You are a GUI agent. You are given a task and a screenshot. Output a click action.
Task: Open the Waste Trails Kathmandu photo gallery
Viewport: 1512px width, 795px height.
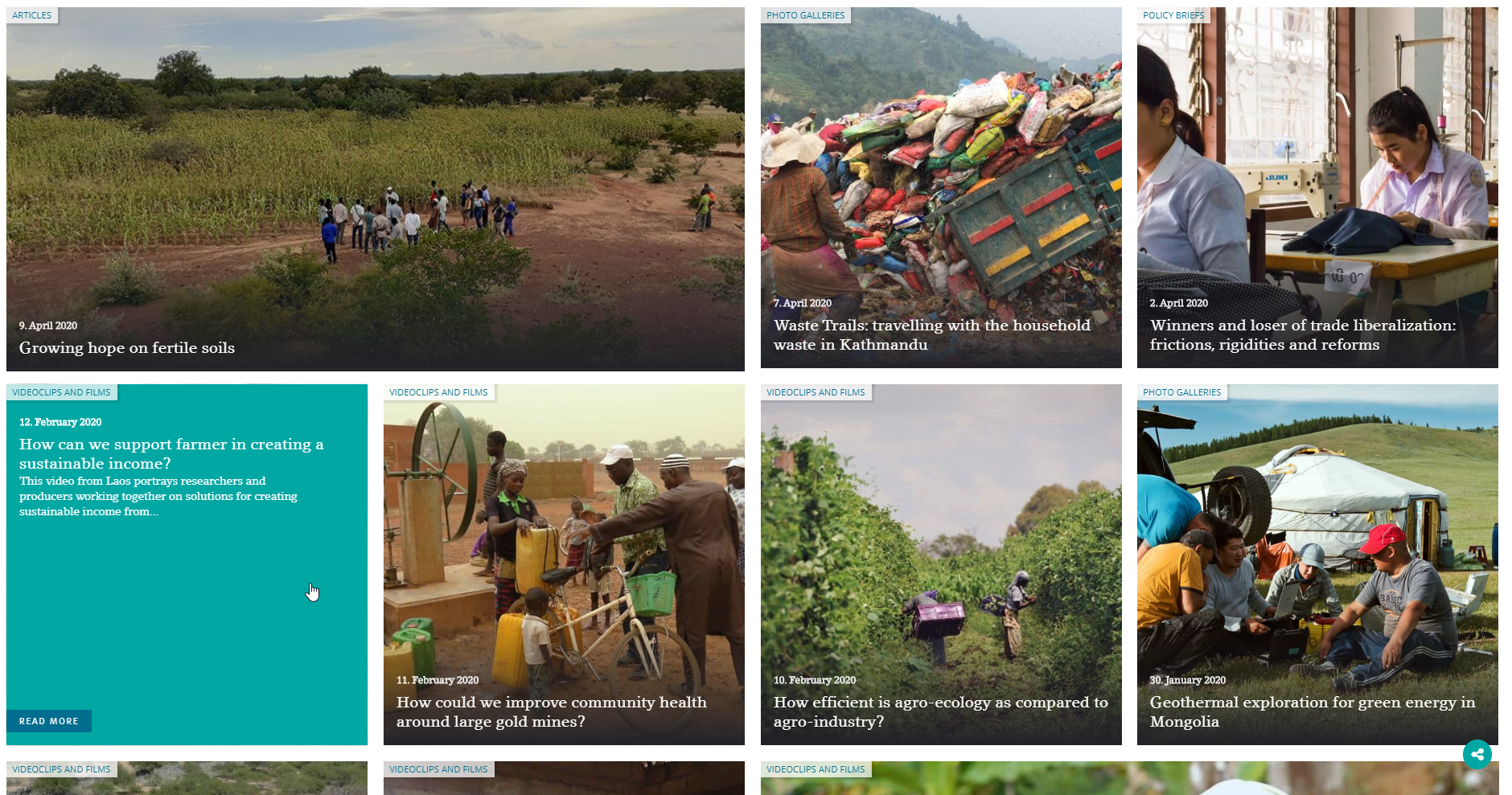click(x=931, y=335)
